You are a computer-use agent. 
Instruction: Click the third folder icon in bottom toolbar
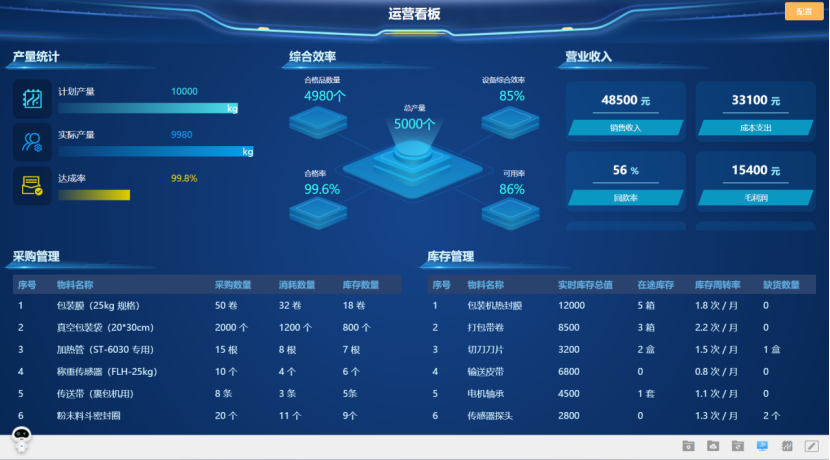pyautogui.click(x=737, y=445)
